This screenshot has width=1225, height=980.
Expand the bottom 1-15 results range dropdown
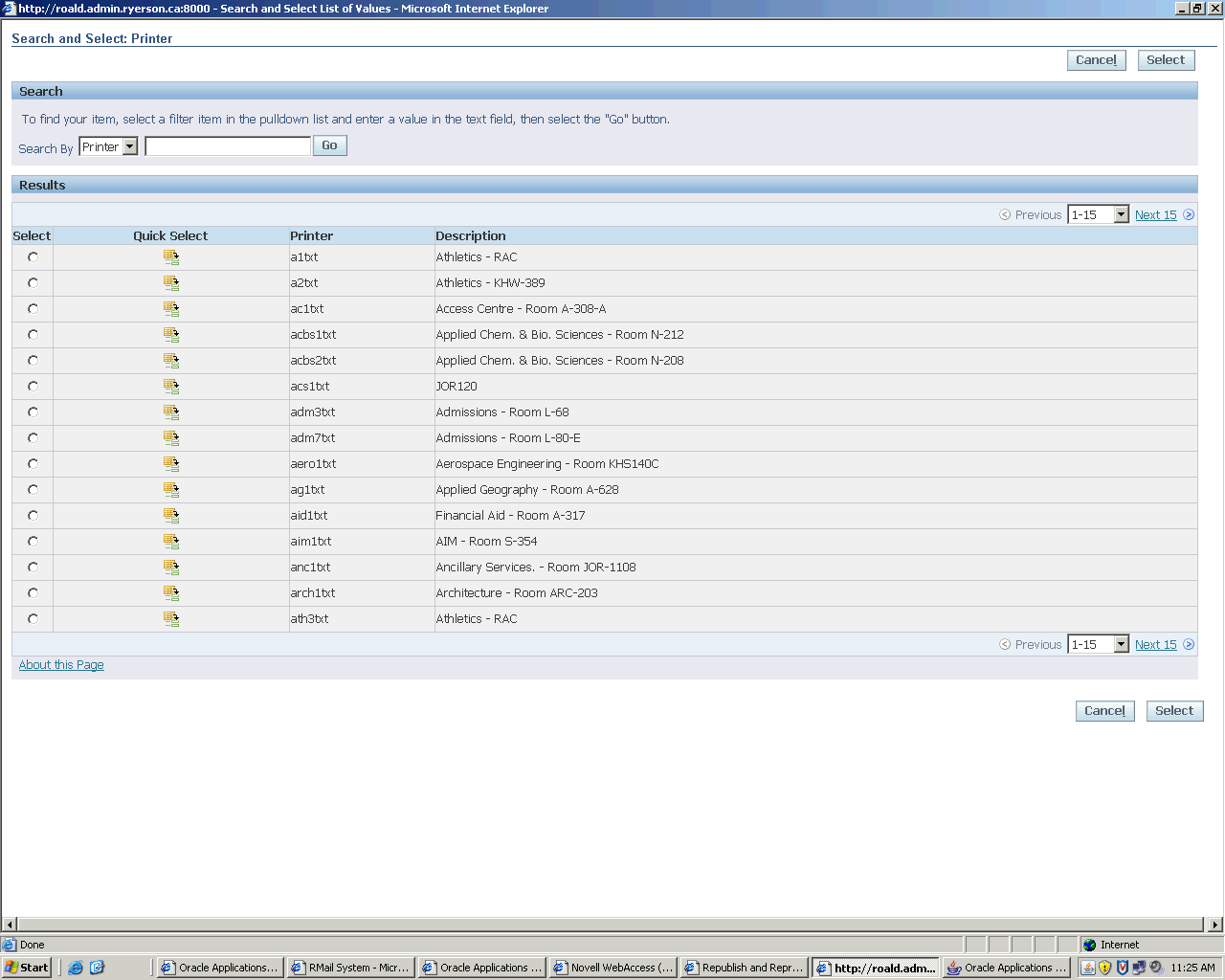(1121, 645)
